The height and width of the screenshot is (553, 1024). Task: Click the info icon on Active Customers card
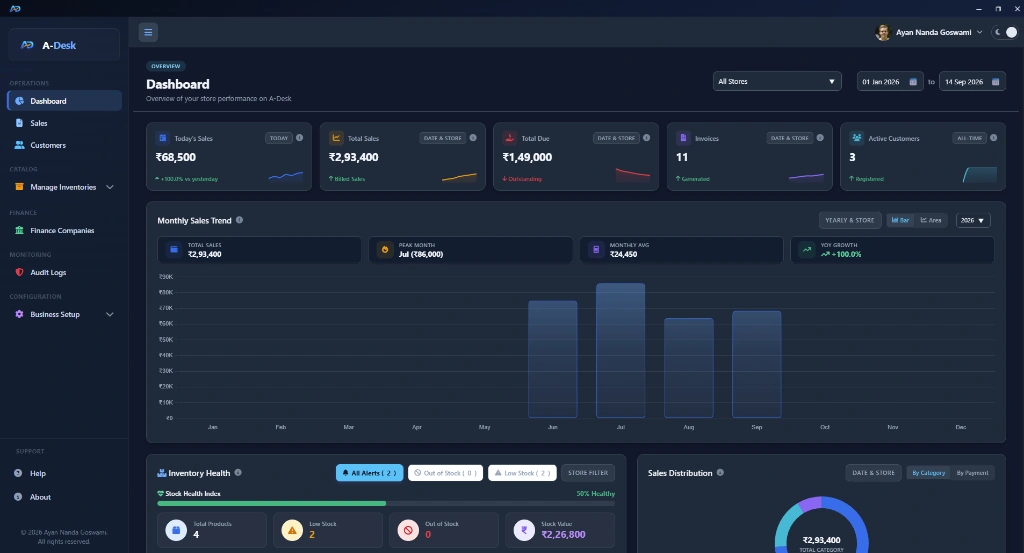[x=993, y=138]
